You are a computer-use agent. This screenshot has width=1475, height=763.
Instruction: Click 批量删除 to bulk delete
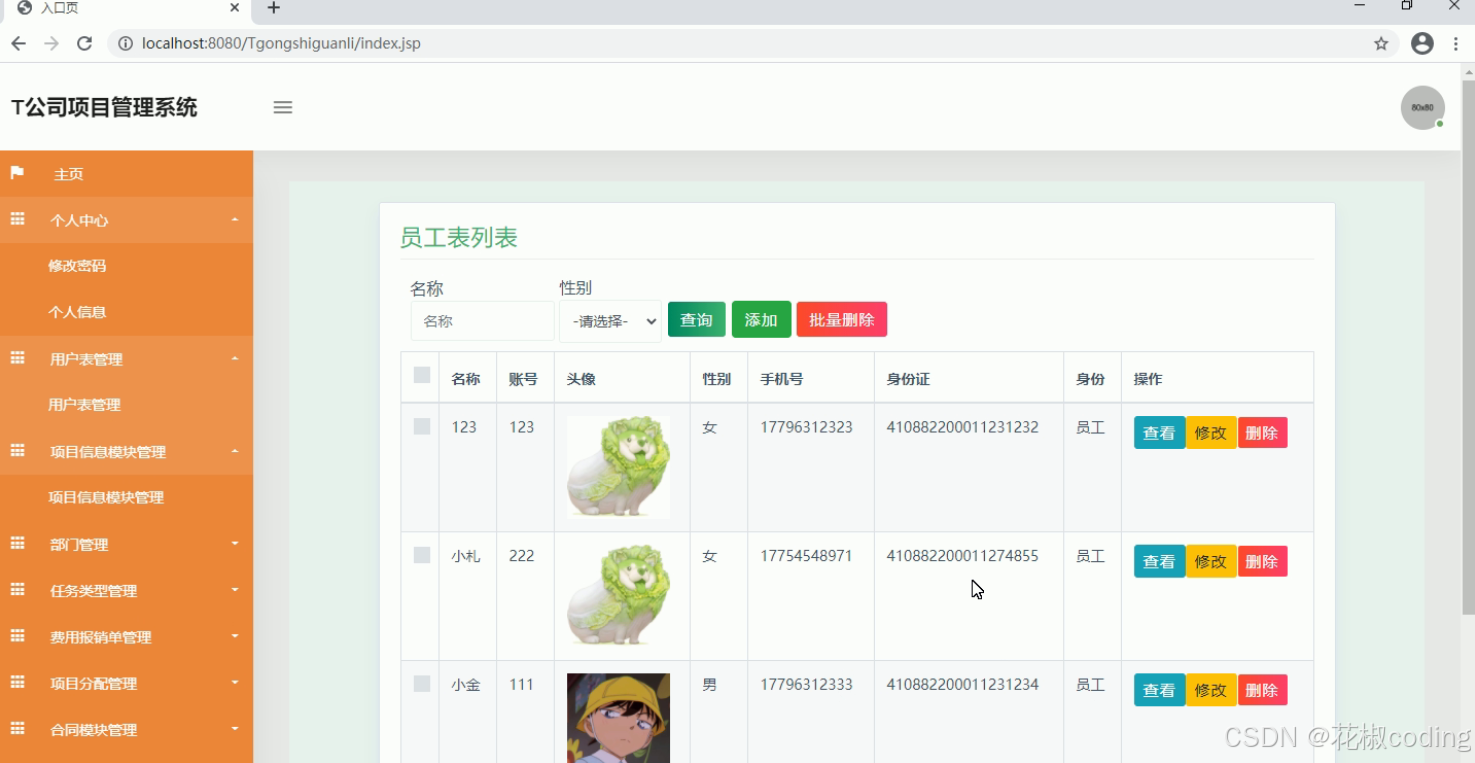(x=841, y=319)
